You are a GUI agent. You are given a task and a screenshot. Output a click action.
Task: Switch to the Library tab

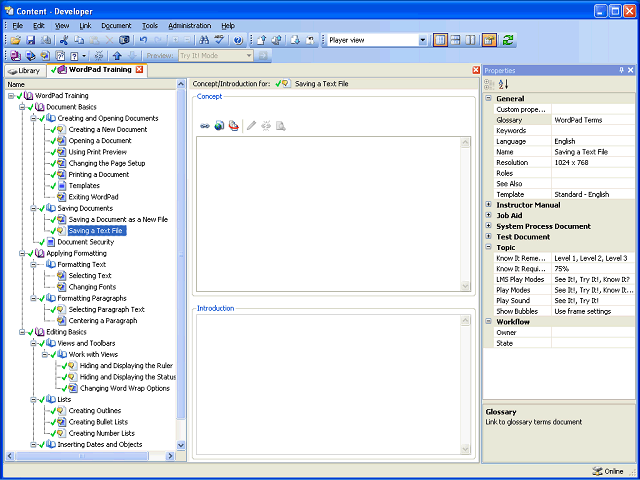[25, 71]
